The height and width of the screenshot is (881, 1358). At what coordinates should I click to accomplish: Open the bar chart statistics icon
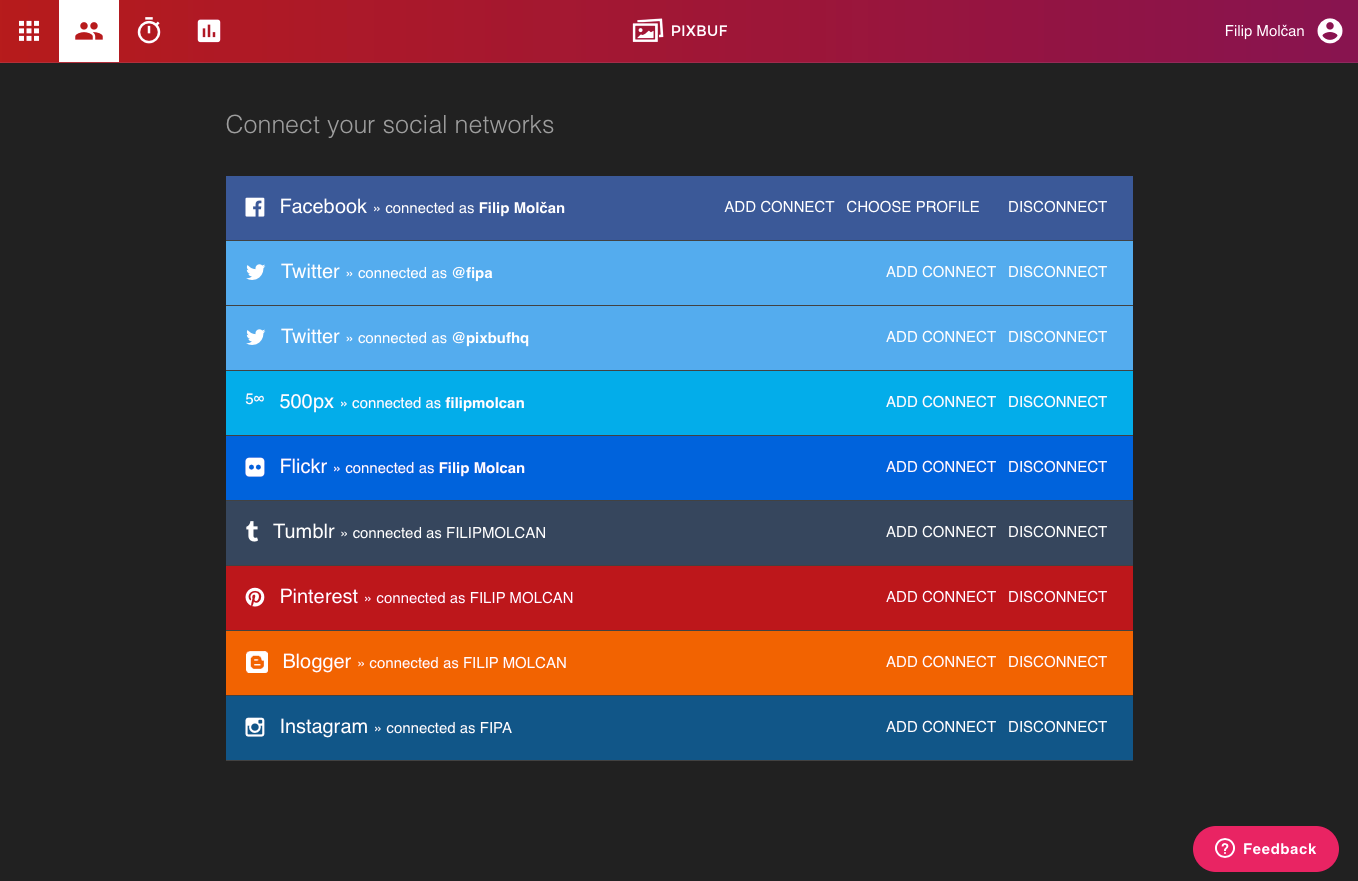209,31
